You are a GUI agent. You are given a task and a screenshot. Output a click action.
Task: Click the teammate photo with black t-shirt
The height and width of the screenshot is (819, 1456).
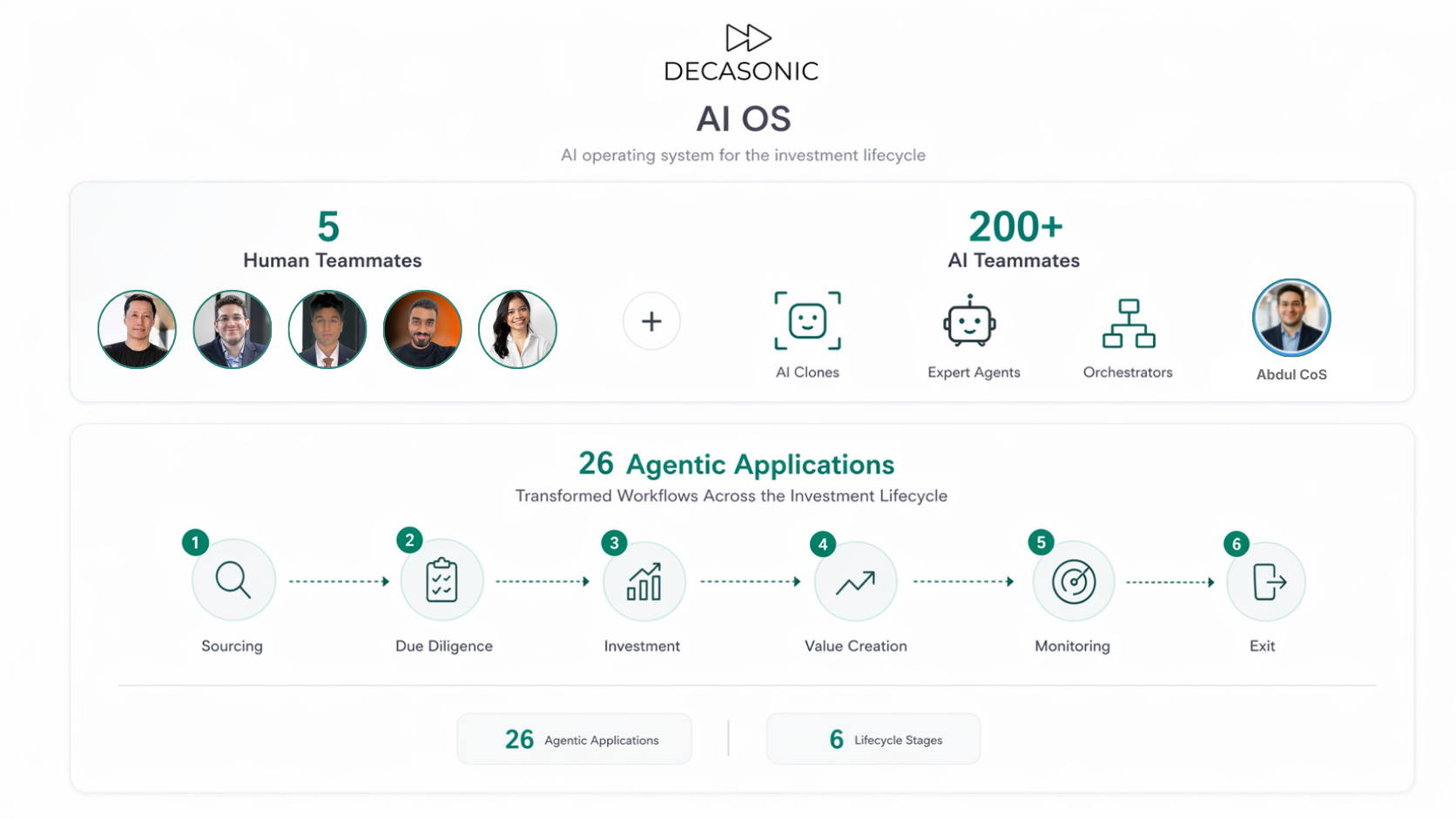pyautogui.click(x=137, y=329)
